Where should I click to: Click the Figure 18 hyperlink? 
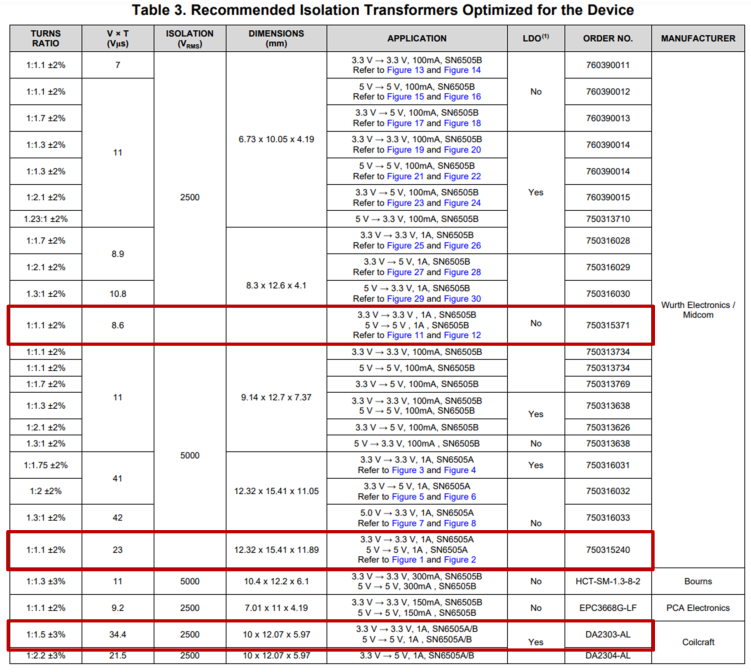tap(462, 123)
